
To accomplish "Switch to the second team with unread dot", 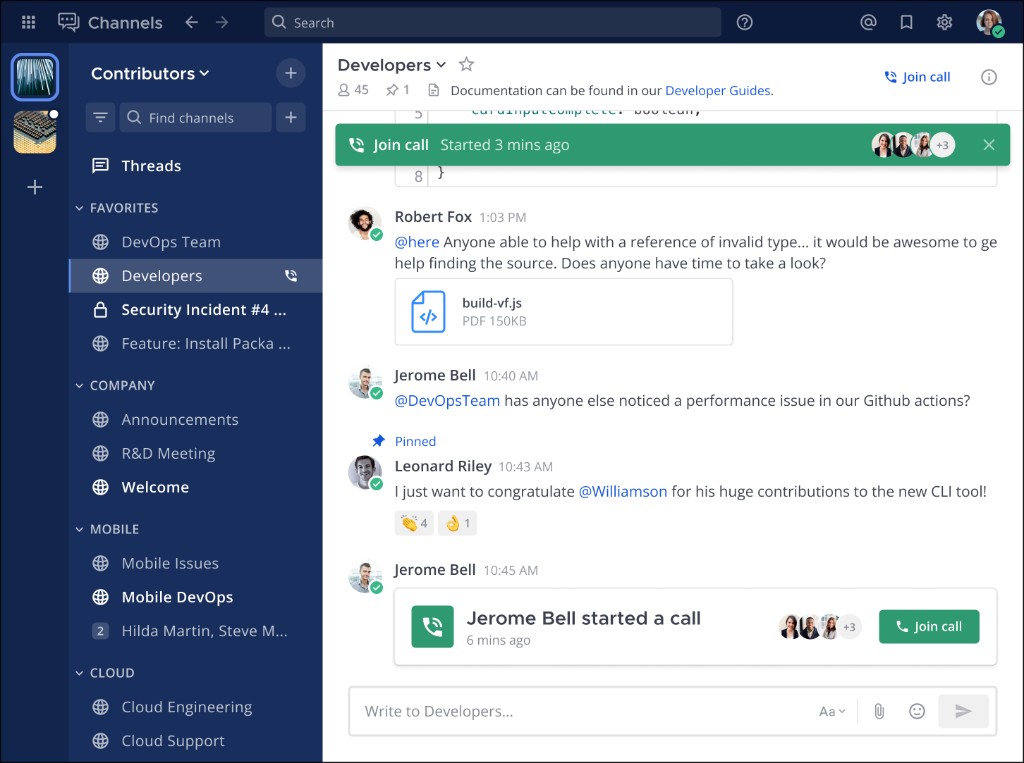I will coord(35,132).
